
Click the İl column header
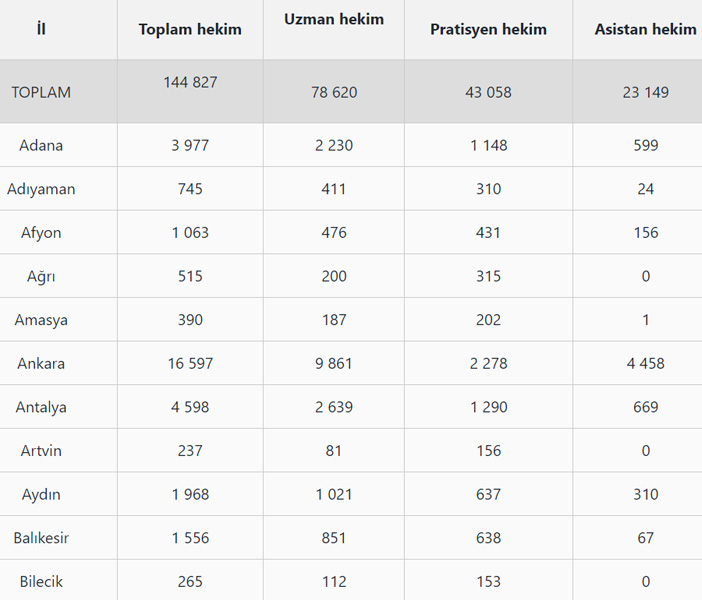(x=41, y=29)
